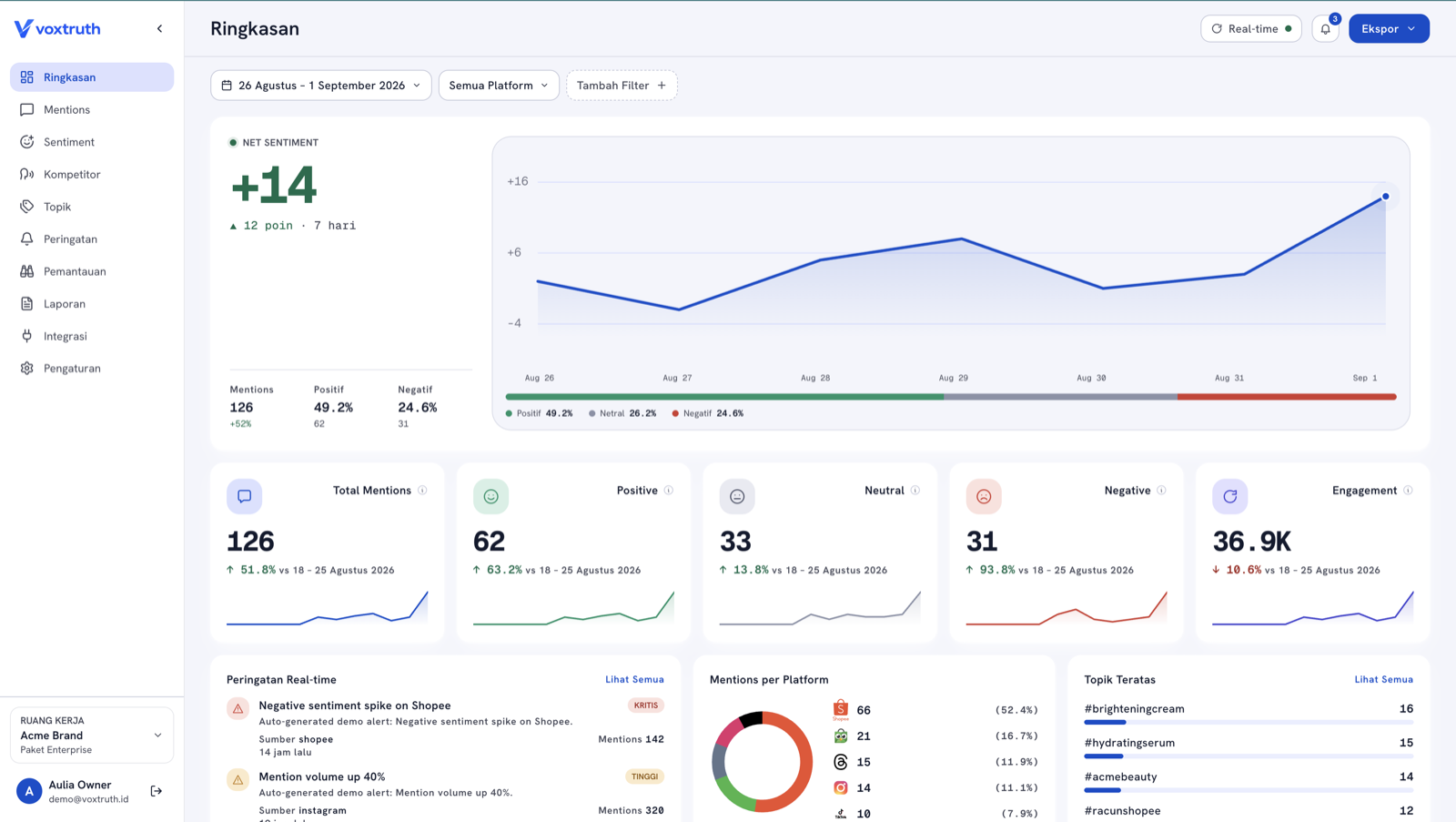This screenshot has width=1456, height=822.
Task: Click the Total Mentions sparkline chart
Action: pyautogui.click(x=328, y=609)
